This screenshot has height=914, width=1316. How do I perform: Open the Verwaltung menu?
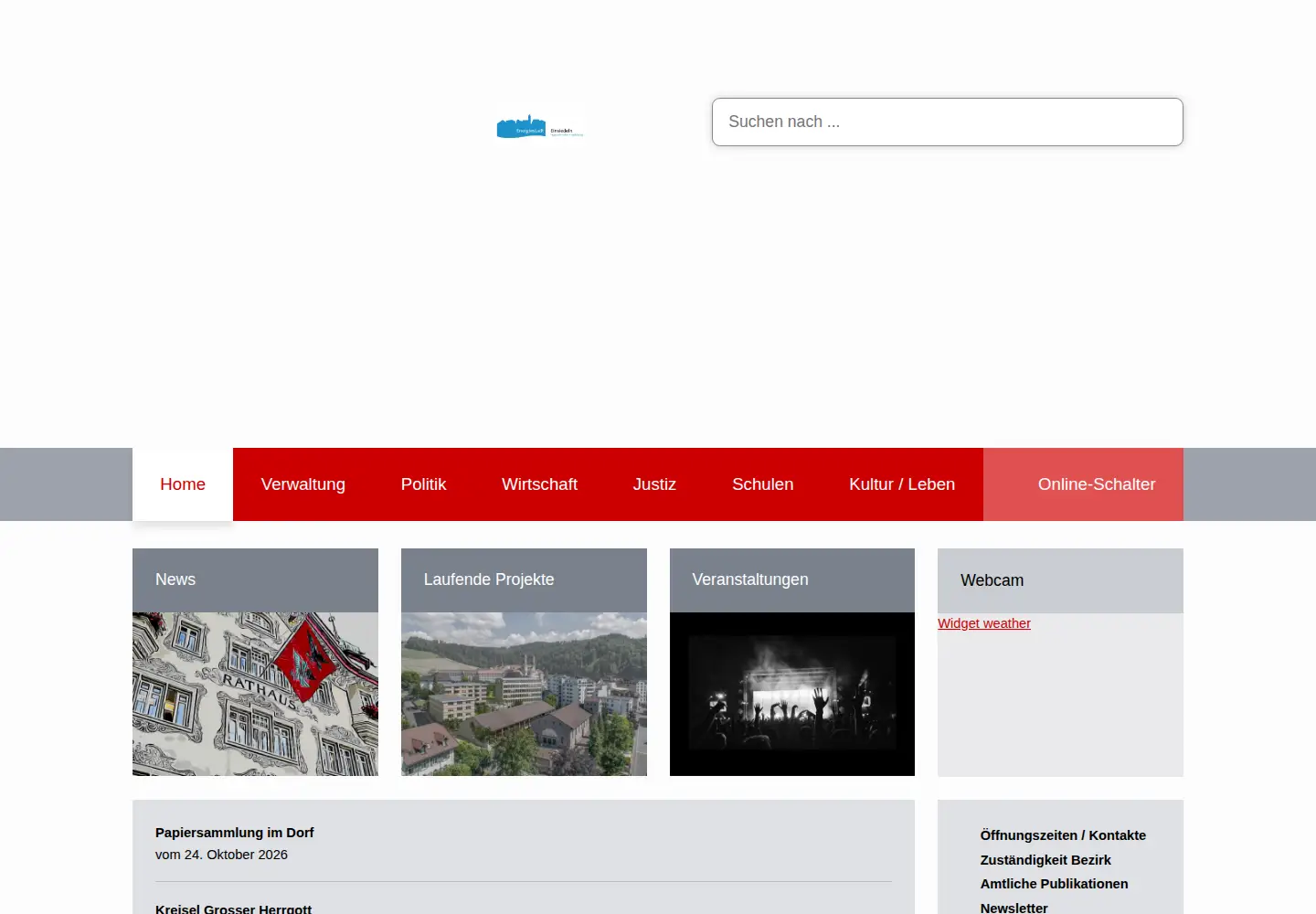click(x=303, y=484)
